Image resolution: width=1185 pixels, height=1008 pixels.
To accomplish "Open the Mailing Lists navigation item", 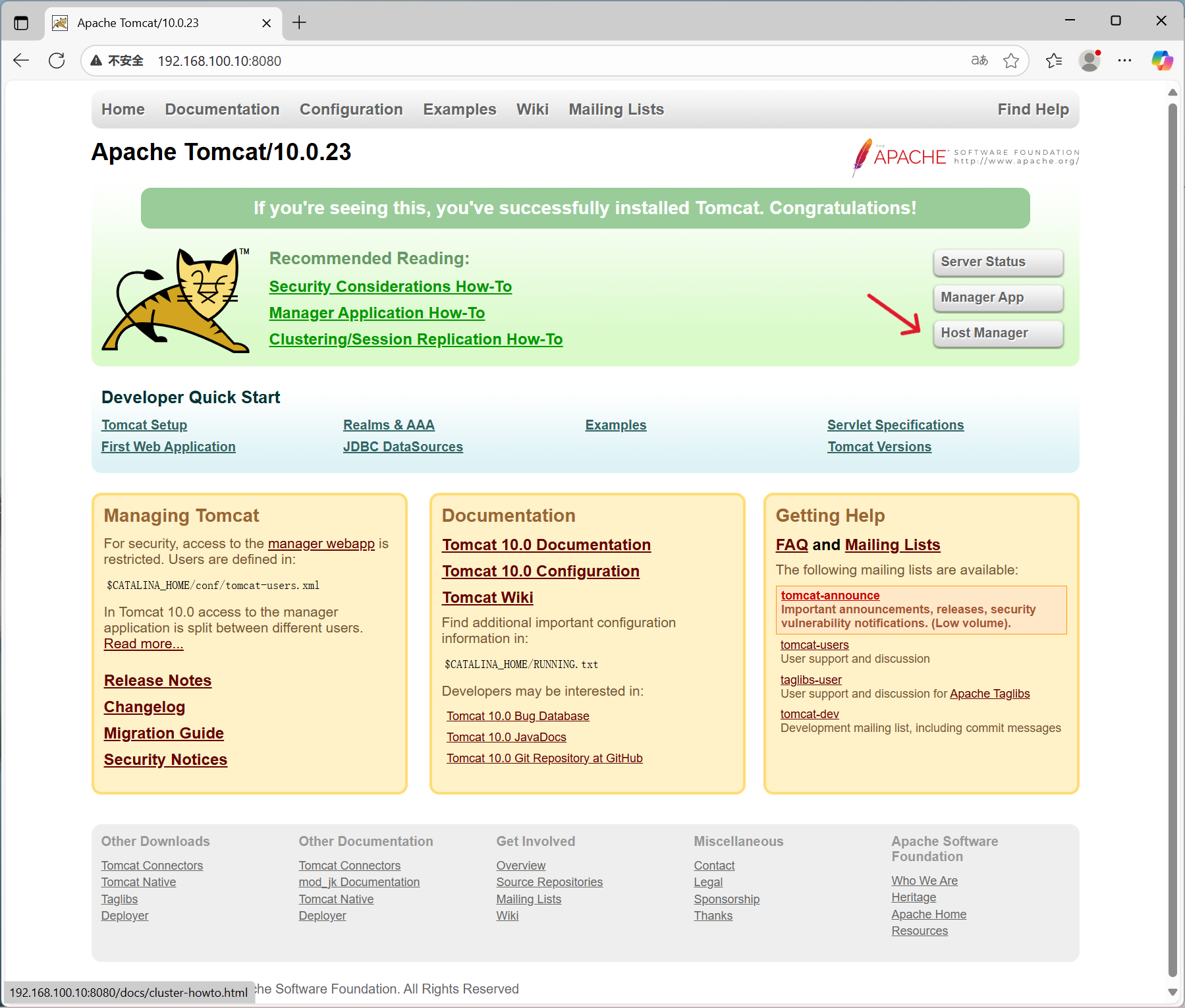I will click(617, 109).
